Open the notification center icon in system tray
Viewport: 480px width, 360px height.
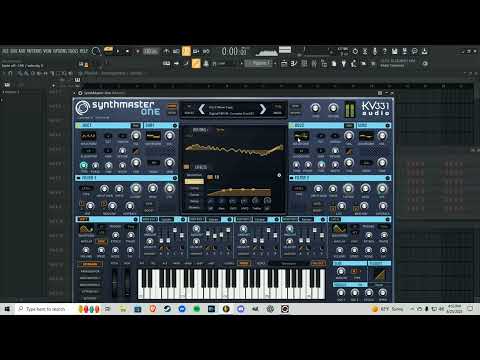pos(470,309)
